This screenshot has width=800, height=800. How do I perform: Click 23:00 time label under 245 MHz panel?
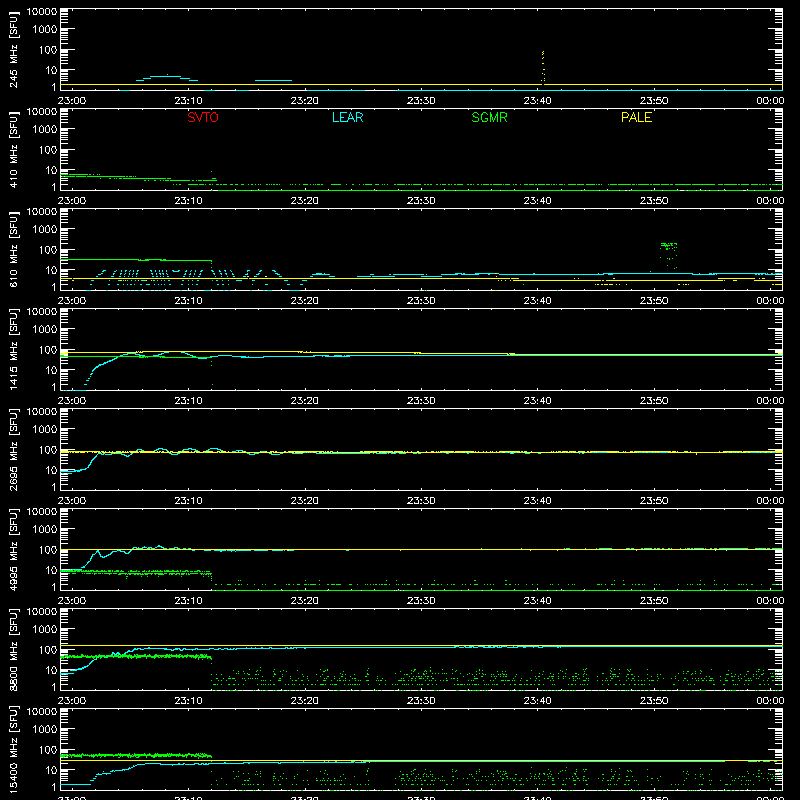[72, 101]
